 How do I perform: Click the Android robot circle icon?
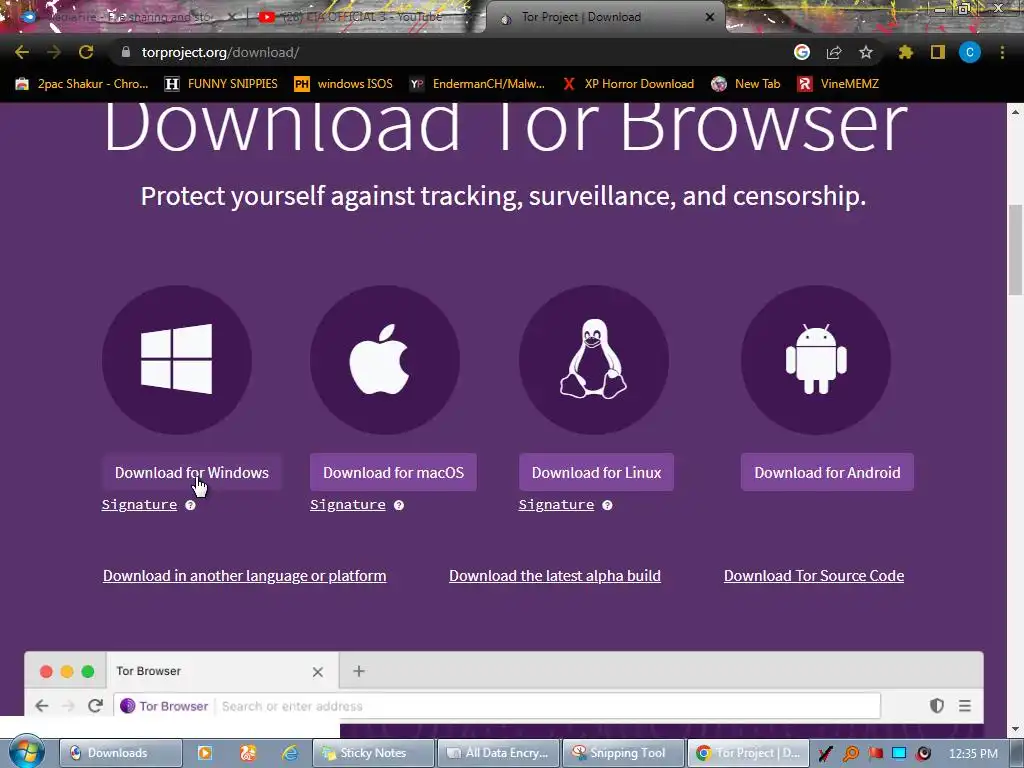[816, 359]
